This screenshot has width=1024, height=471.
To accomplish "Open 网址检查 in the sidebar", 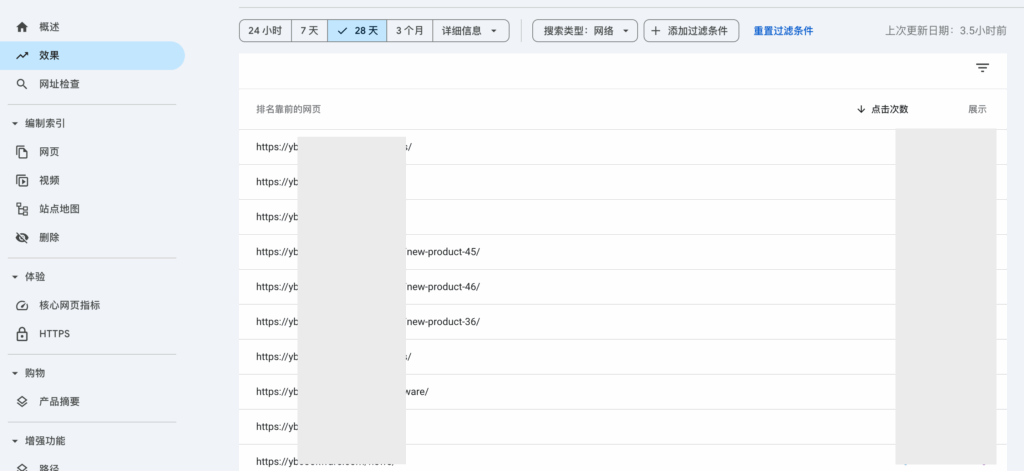I will 92,84.
